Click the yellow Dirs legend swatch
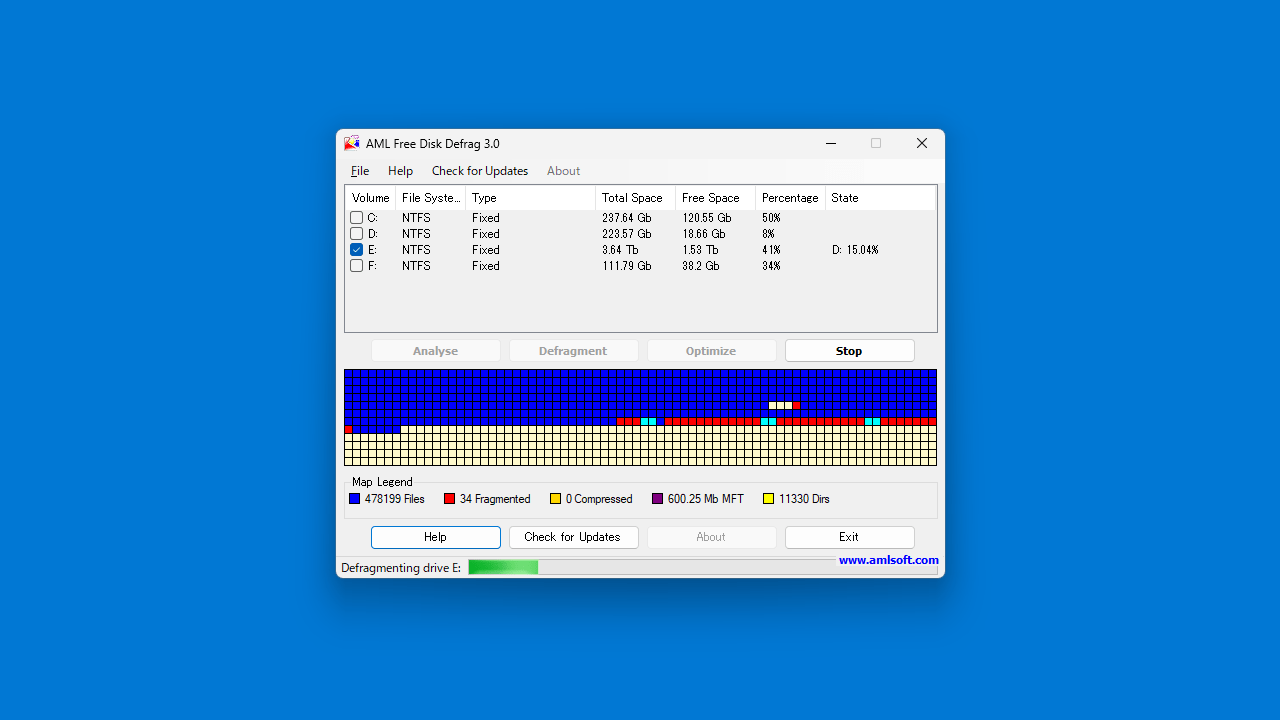 pyautogui.click(x=768, y=499)
